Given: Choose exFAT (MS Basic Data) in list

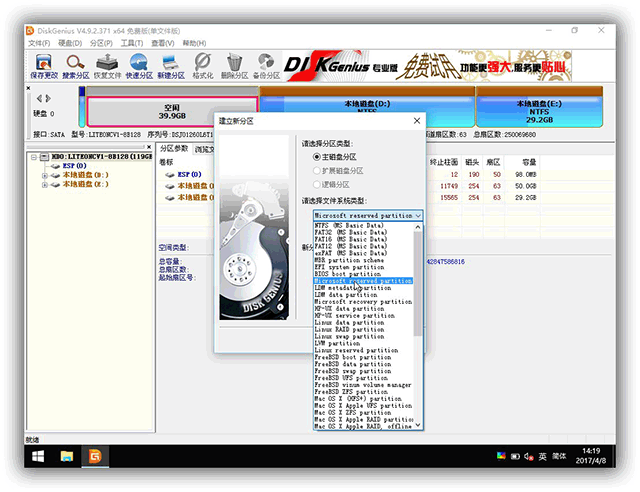Looking at the screenshot, I should tap(363, 253).
